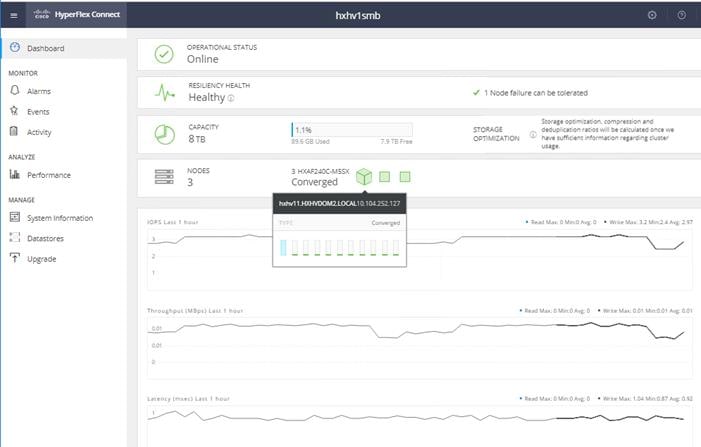This screenshot has height=447, width=701.
Task: Open Datastores in the sidebar
Action: coord(63,238)
